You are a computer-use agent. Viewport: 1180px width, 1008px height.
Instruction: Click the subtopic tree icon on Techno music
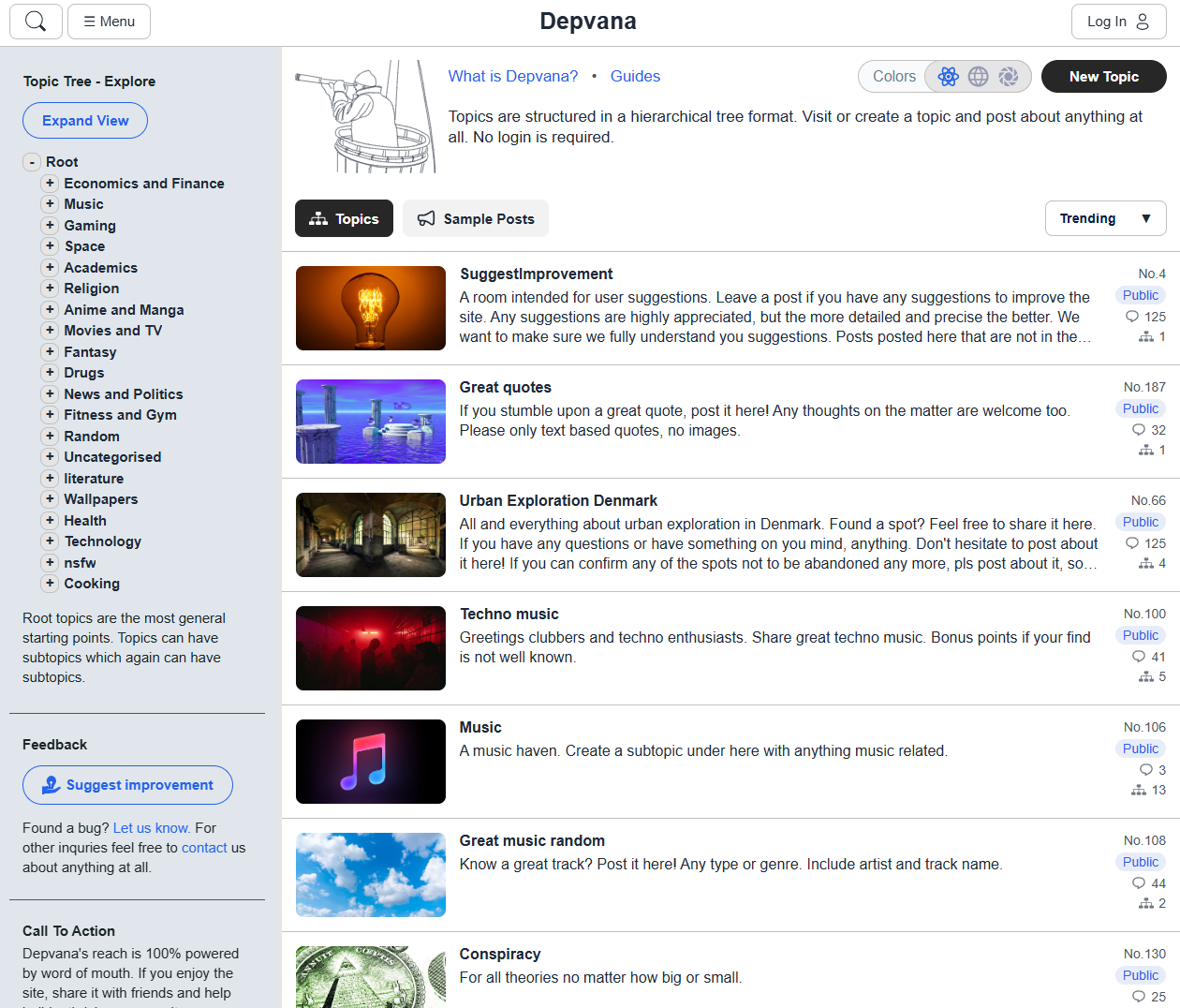point(1146,676)
